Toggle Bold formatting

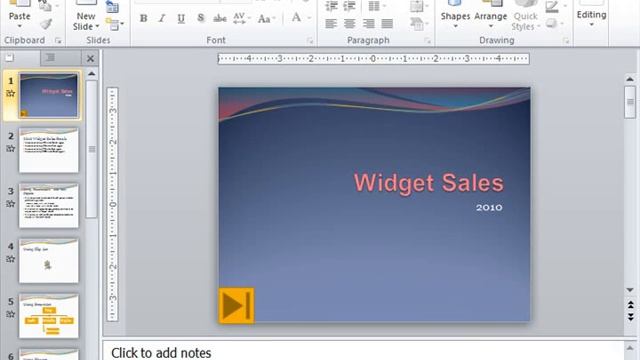143,18
